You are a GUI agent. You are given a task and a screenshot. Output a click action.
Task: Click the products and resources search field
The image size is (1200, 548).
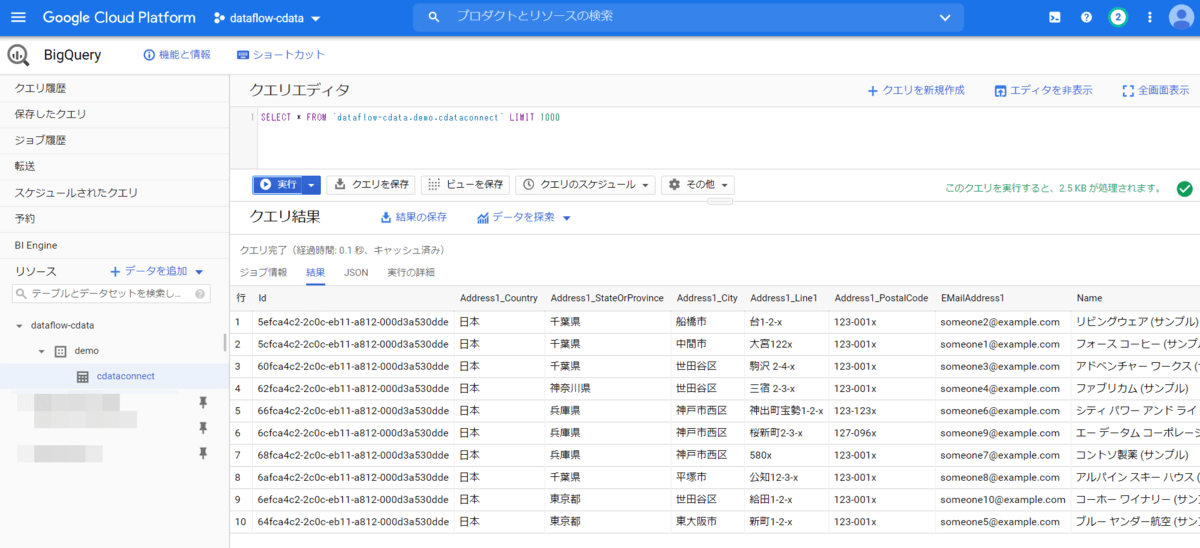(x=688, y=17)
